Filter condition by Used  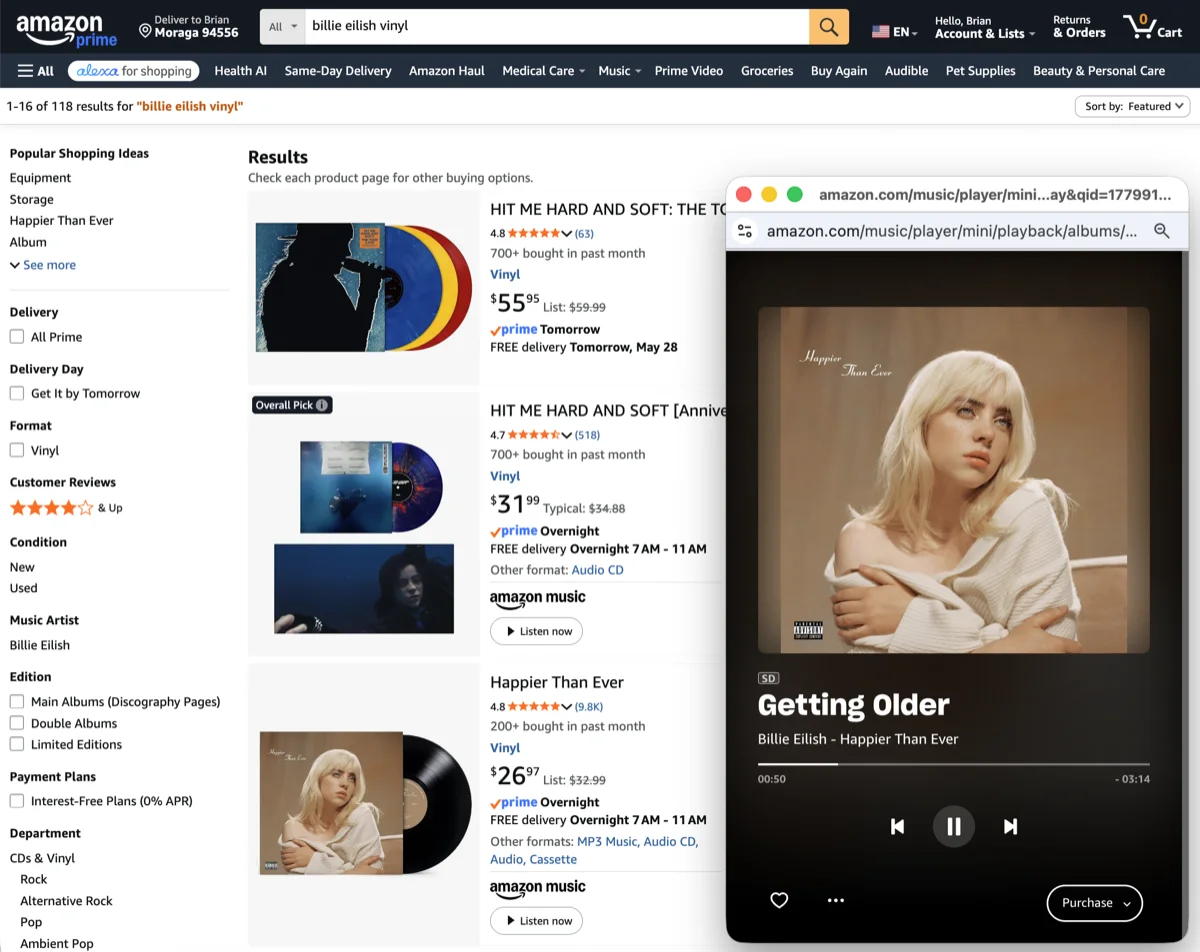pyautogui.click(x=23, y=588)
